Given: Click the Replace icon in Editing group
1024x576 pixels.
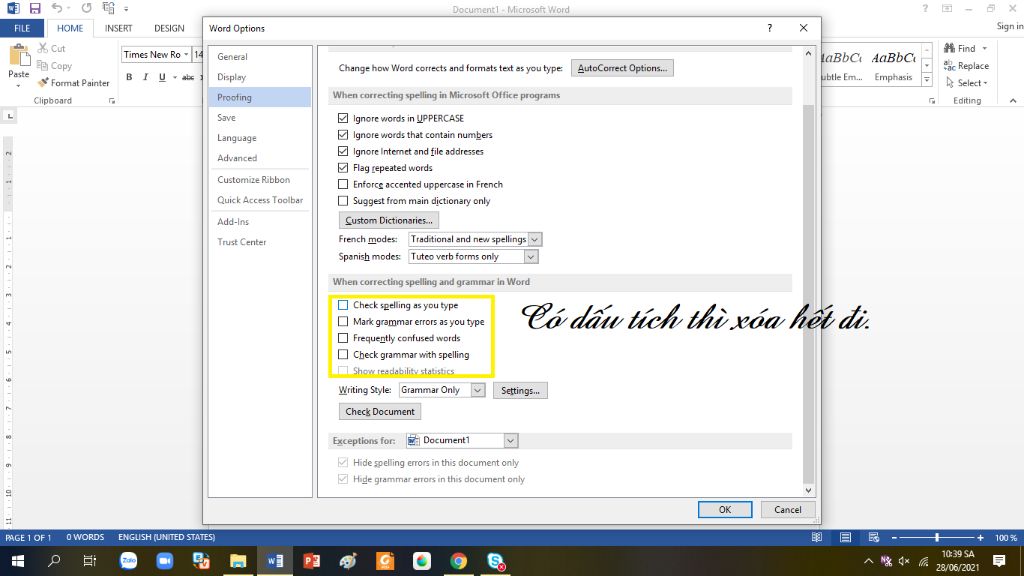Looking at the screenshot, I should pyautogui.click(x=950, y=65).
